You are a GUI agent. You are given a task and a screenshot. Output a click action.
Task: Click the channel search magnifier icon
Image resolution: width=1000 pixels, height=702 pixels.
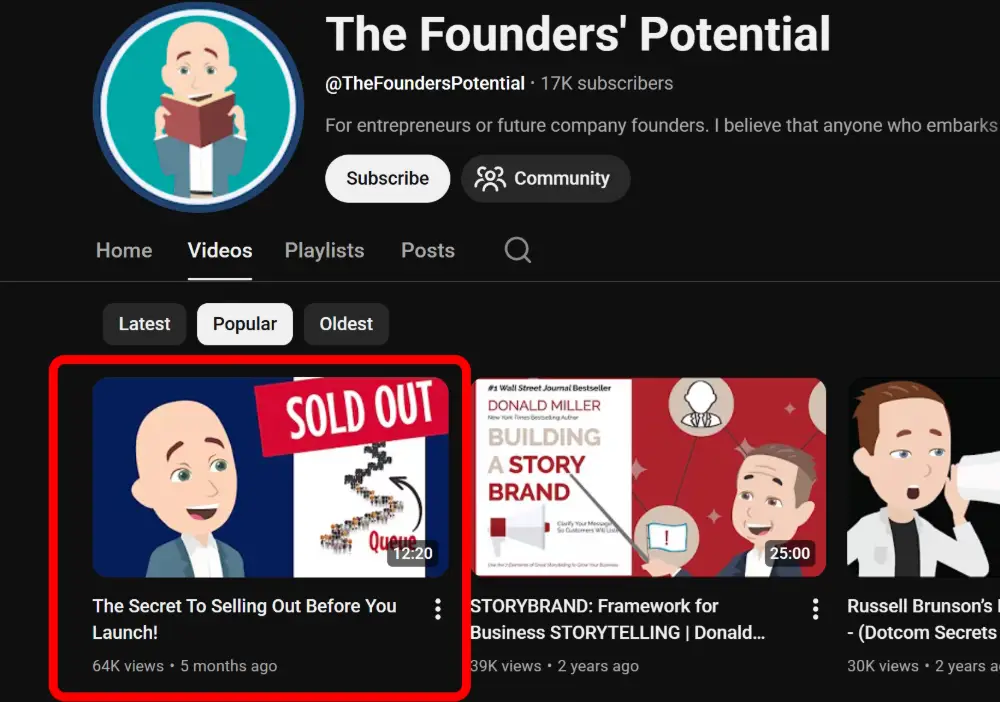tap(517, 250)
